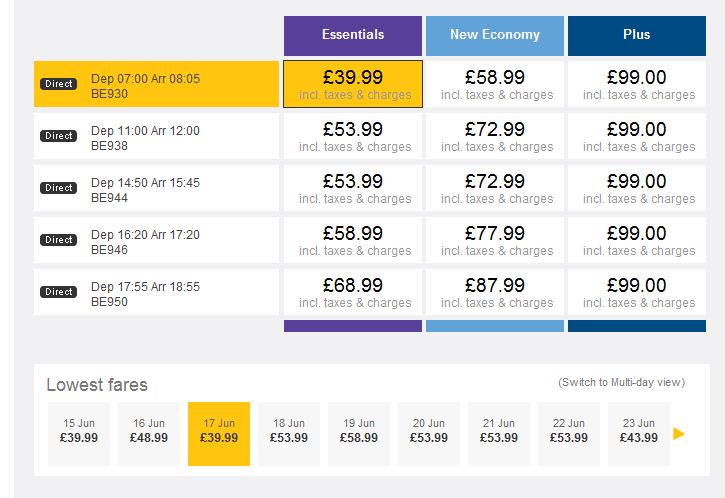Select 15 Jun lowest fare tile
Viewport: 725px width, 498px height.
(x=79, y=434)
